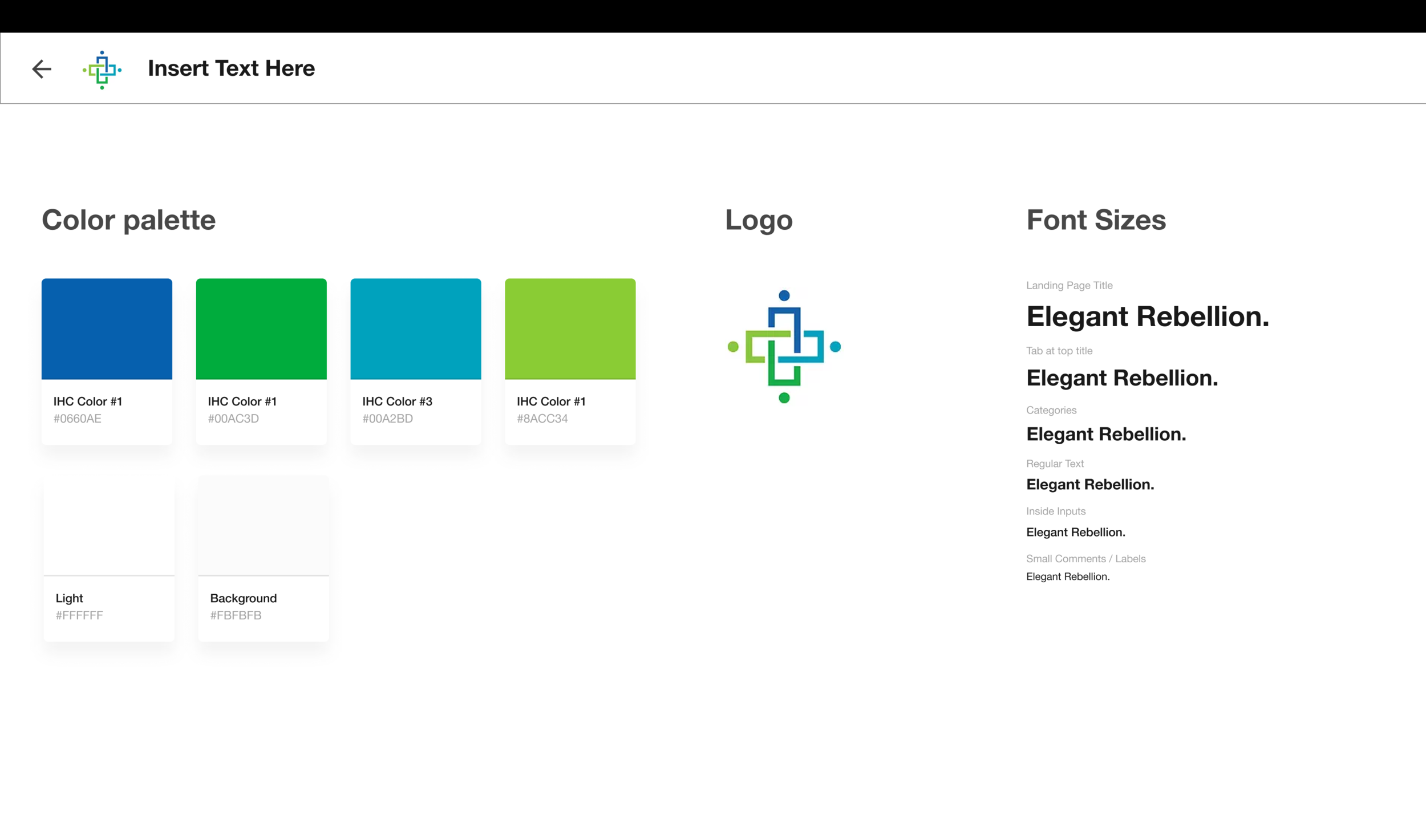Click the Landing Page Title sample text
Viewport: 1426px width, 840px height.
pos(1148,317)
